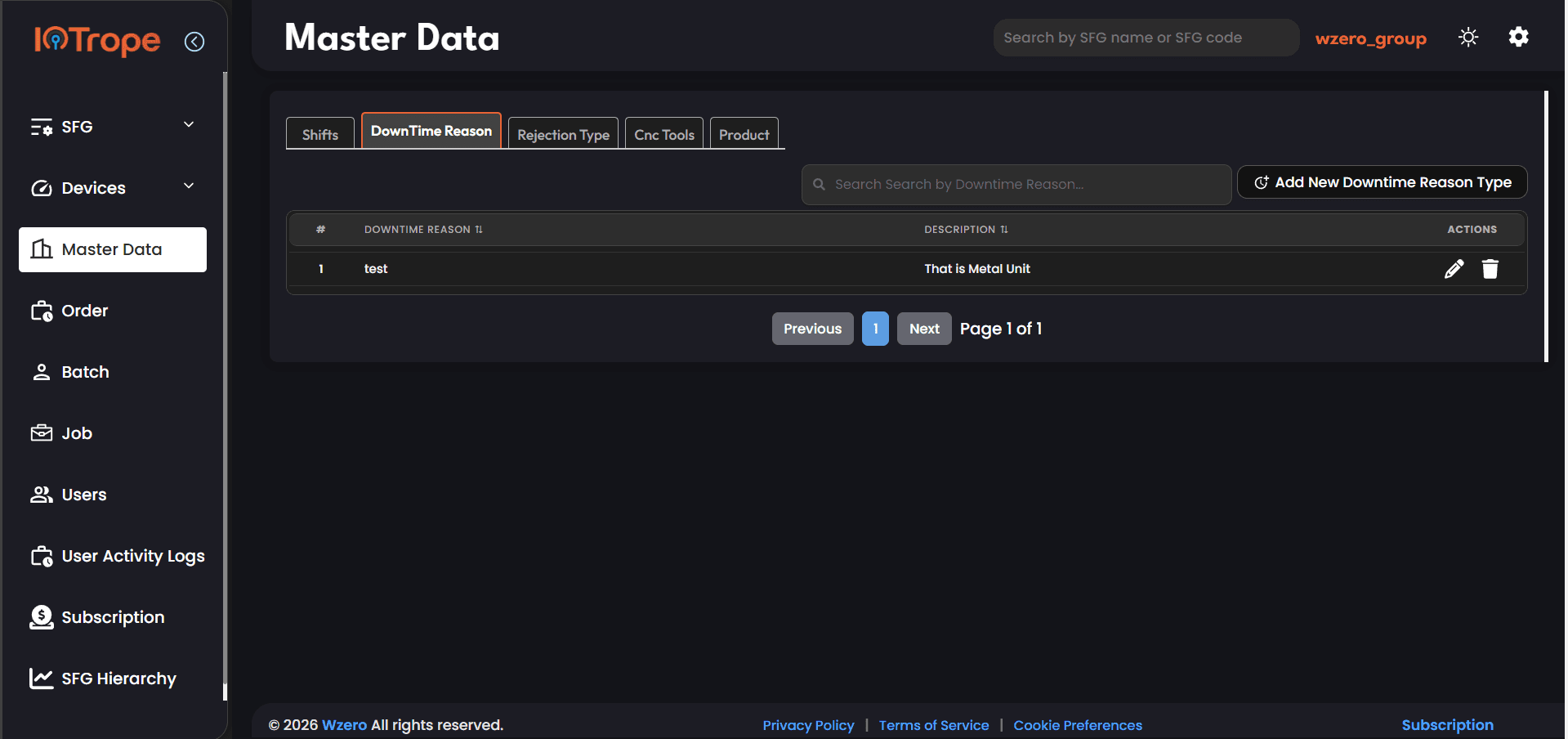Click Add New Downtime Reason Type button
The image size is (1568, 739).
click(1383, 182)
